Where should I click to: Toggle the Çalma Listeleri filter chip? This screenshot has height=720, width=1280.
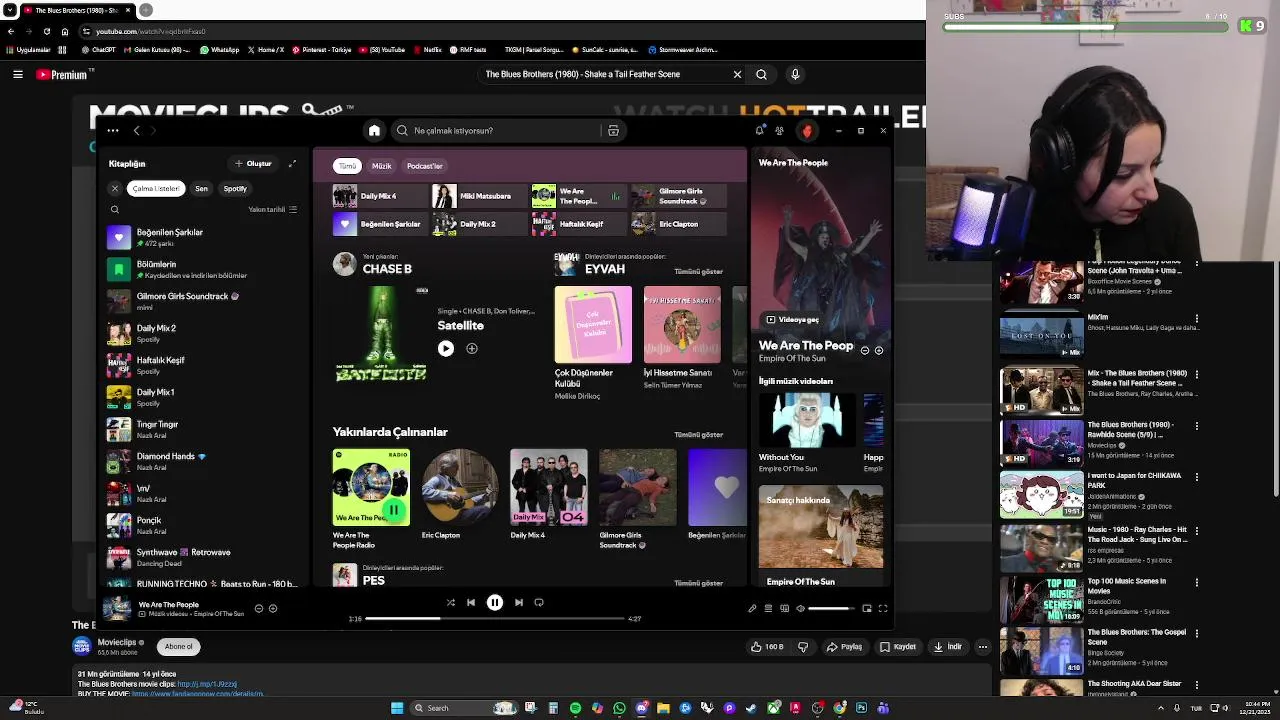(156, 189)
